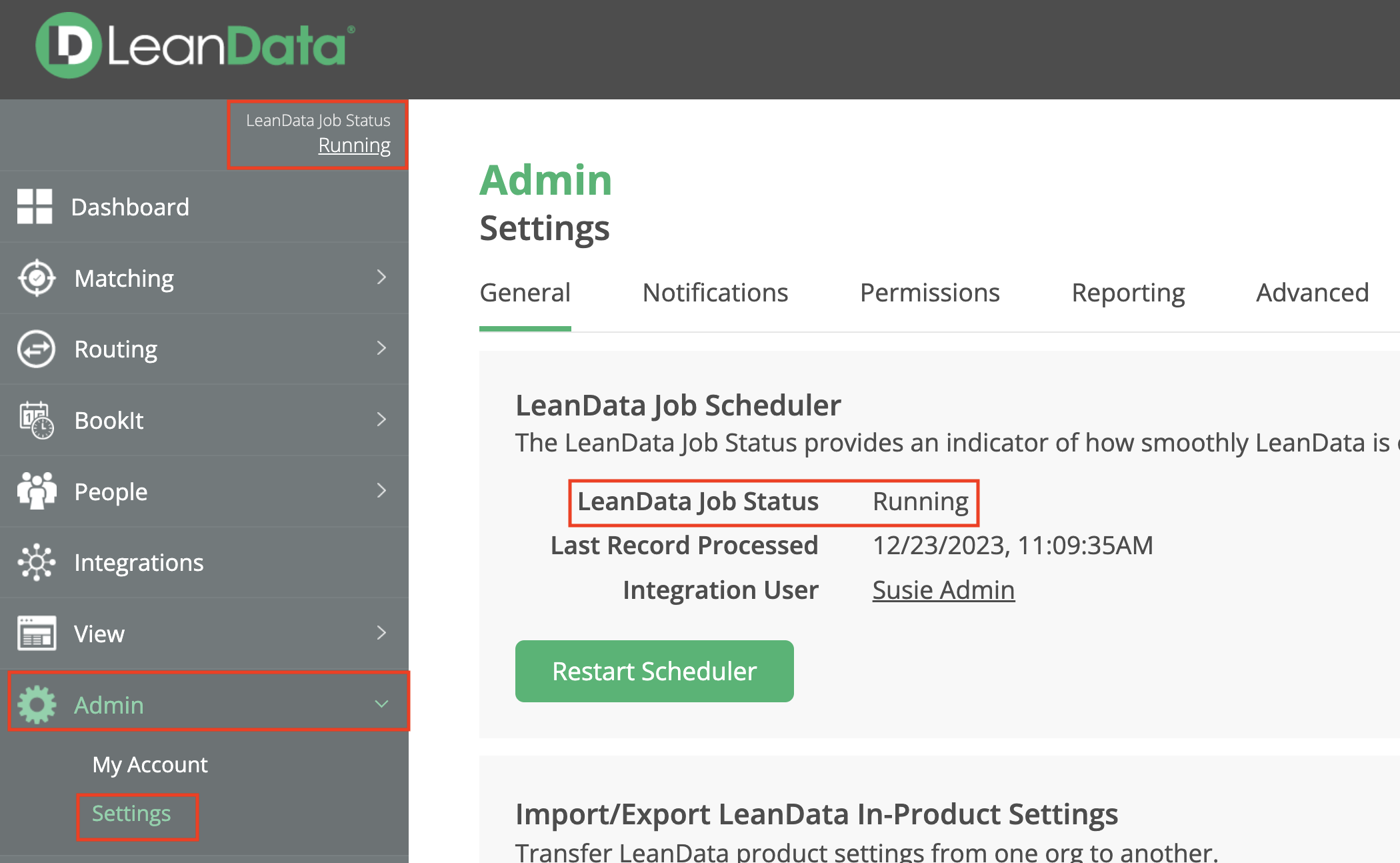Open View in the sidebar
The width and height of the screenshot is (1400, 863).
(204, 634)
